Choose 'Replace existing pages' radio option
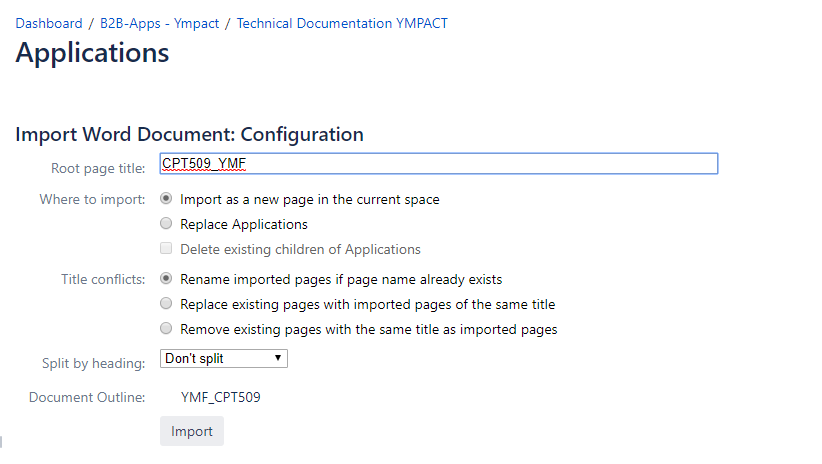This screenshot has width=822, height=464. point(166,304)
